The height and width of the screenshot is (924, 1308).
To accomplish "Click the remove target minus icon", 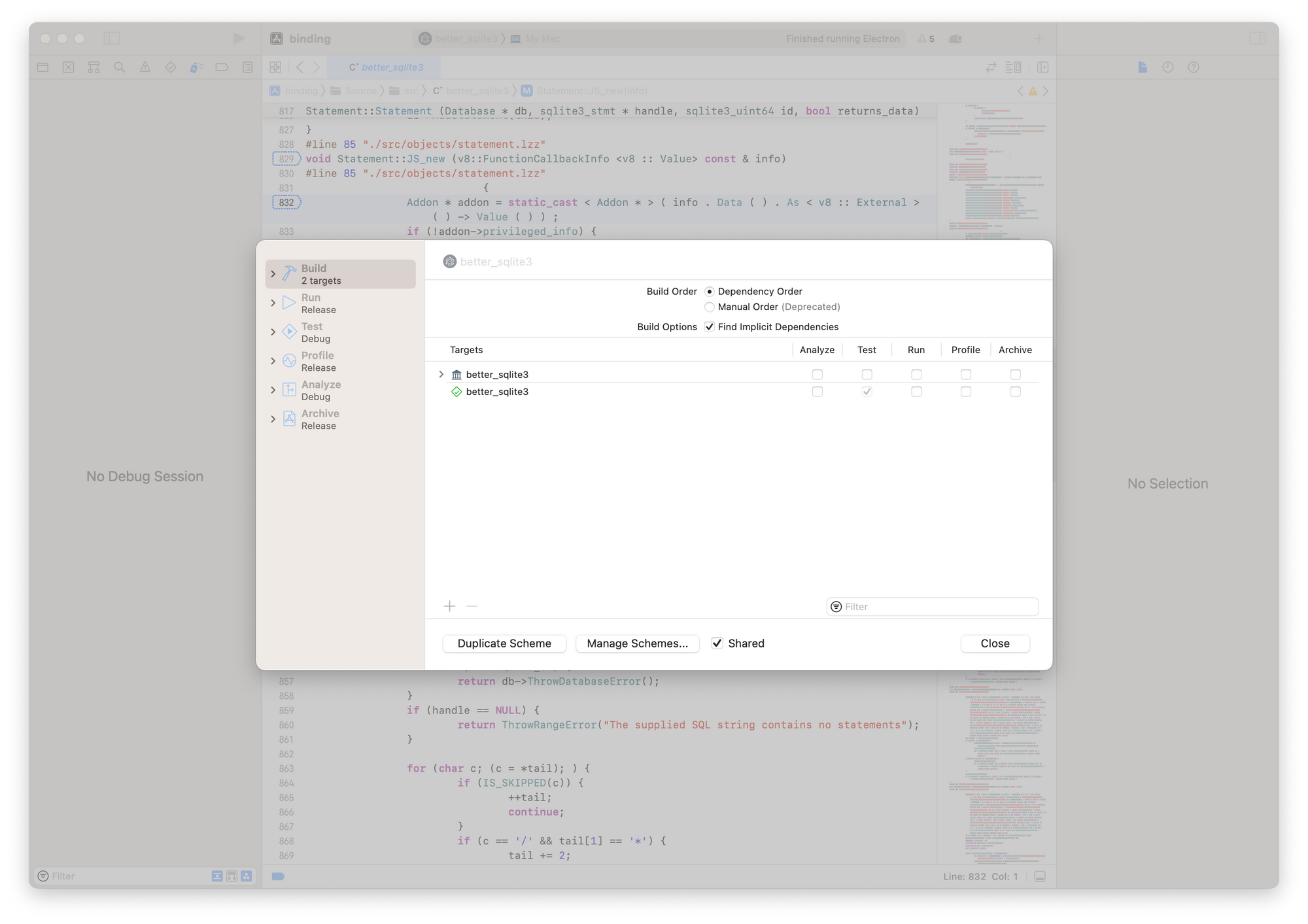I will click(472, 606).
